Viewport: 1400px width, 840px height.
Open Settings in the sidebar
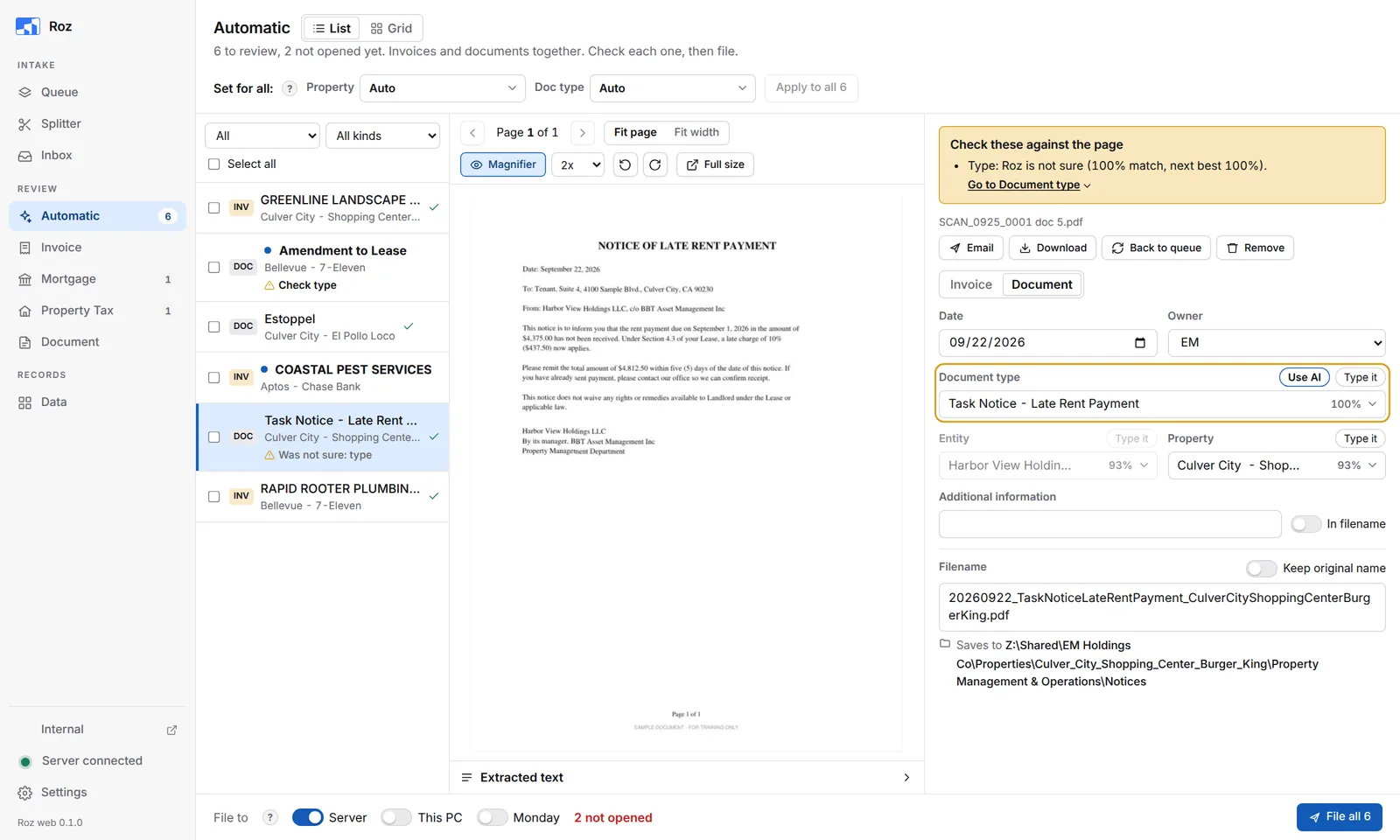64,792
